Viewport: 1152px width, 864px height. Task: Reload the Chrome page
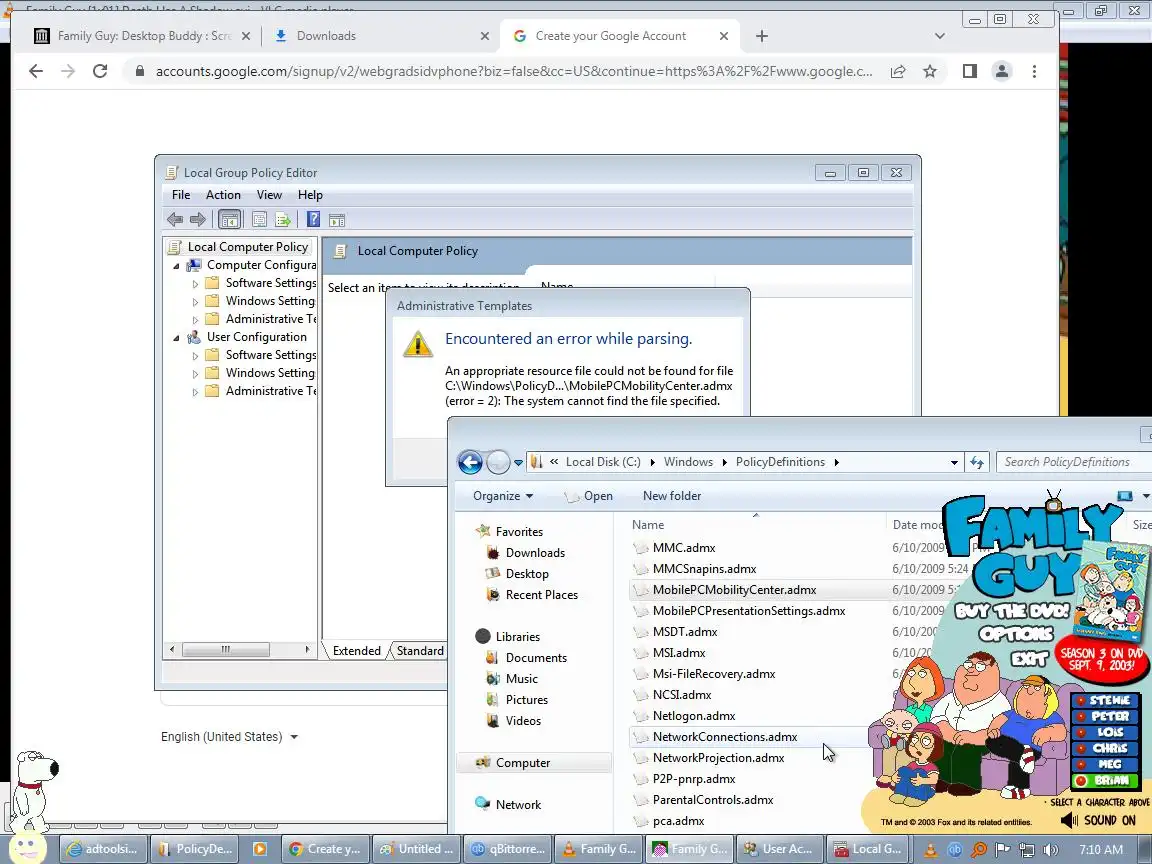click(100, 71)
